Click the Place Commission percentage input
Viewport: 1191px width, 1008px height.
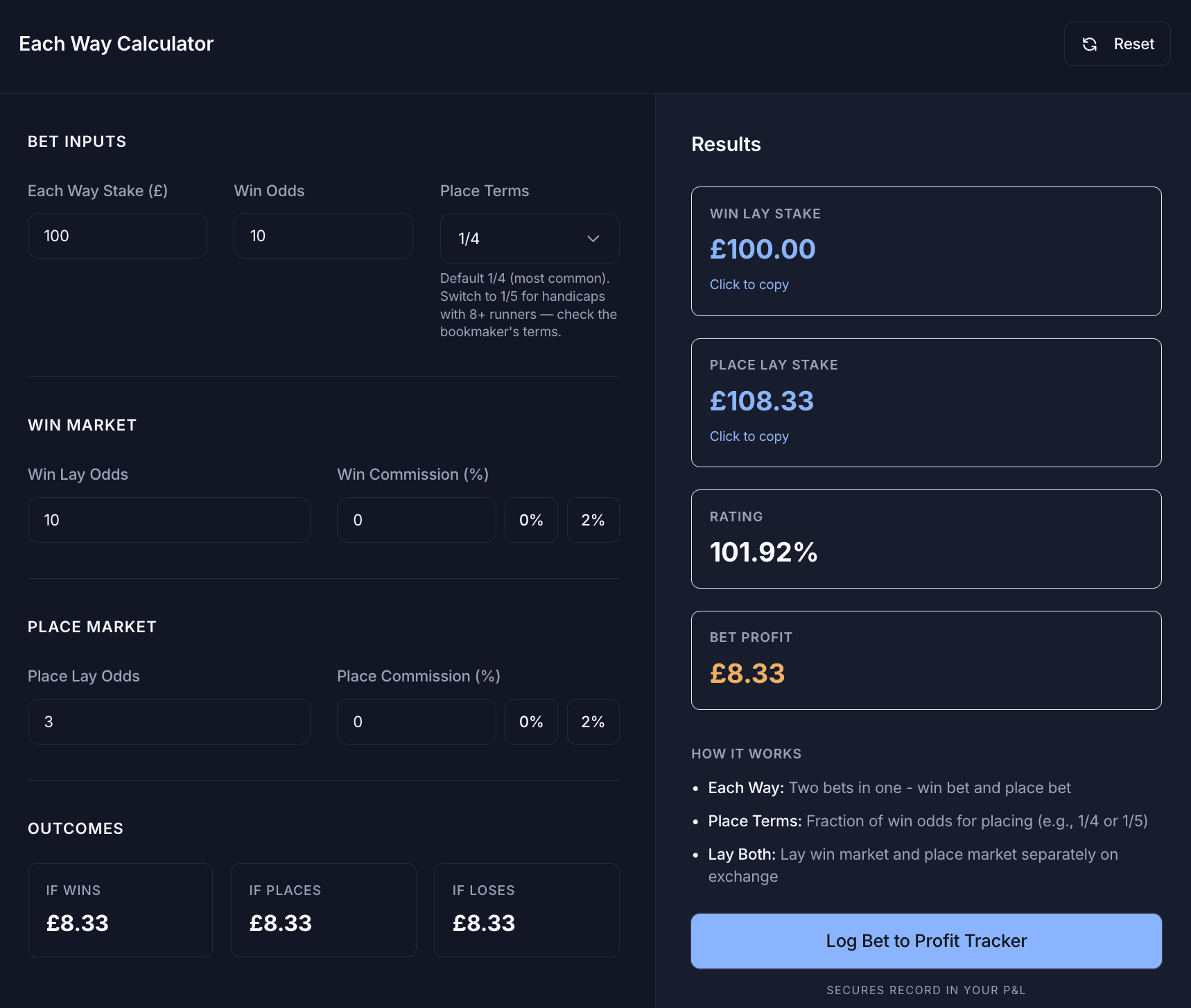point(416,722)
